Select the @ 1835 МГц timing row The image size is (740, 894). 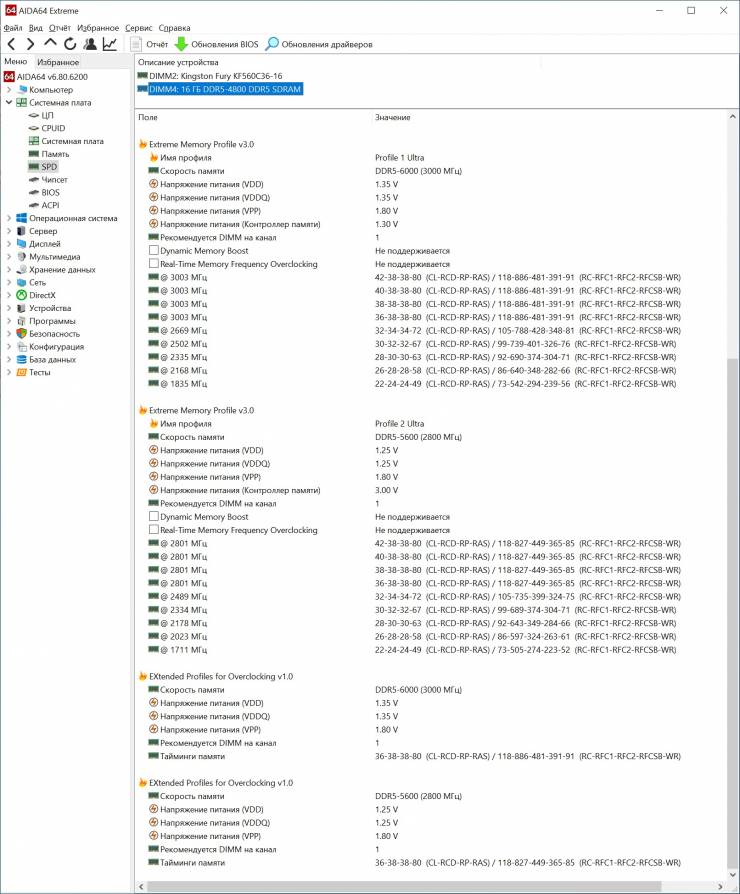(x=412, y=384)
